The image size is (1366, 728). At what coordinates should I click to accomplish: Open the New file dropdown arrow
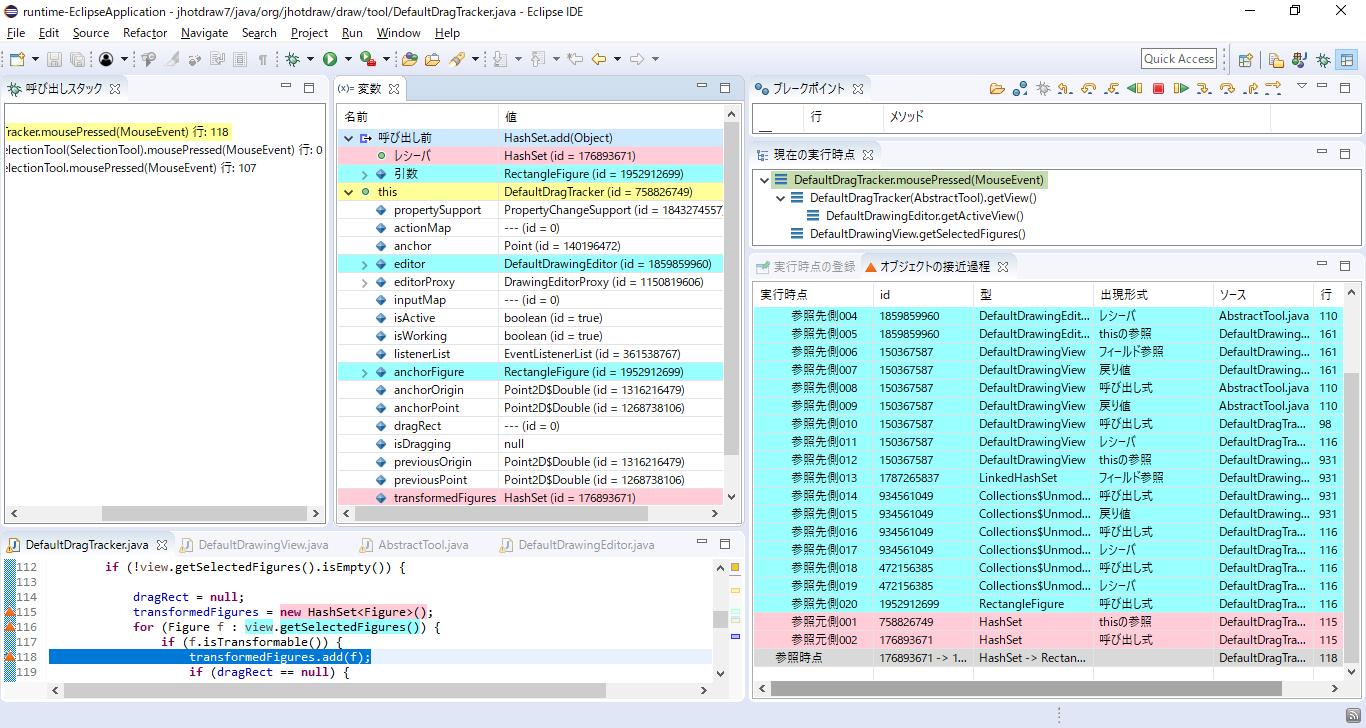(x=36, y=59)
